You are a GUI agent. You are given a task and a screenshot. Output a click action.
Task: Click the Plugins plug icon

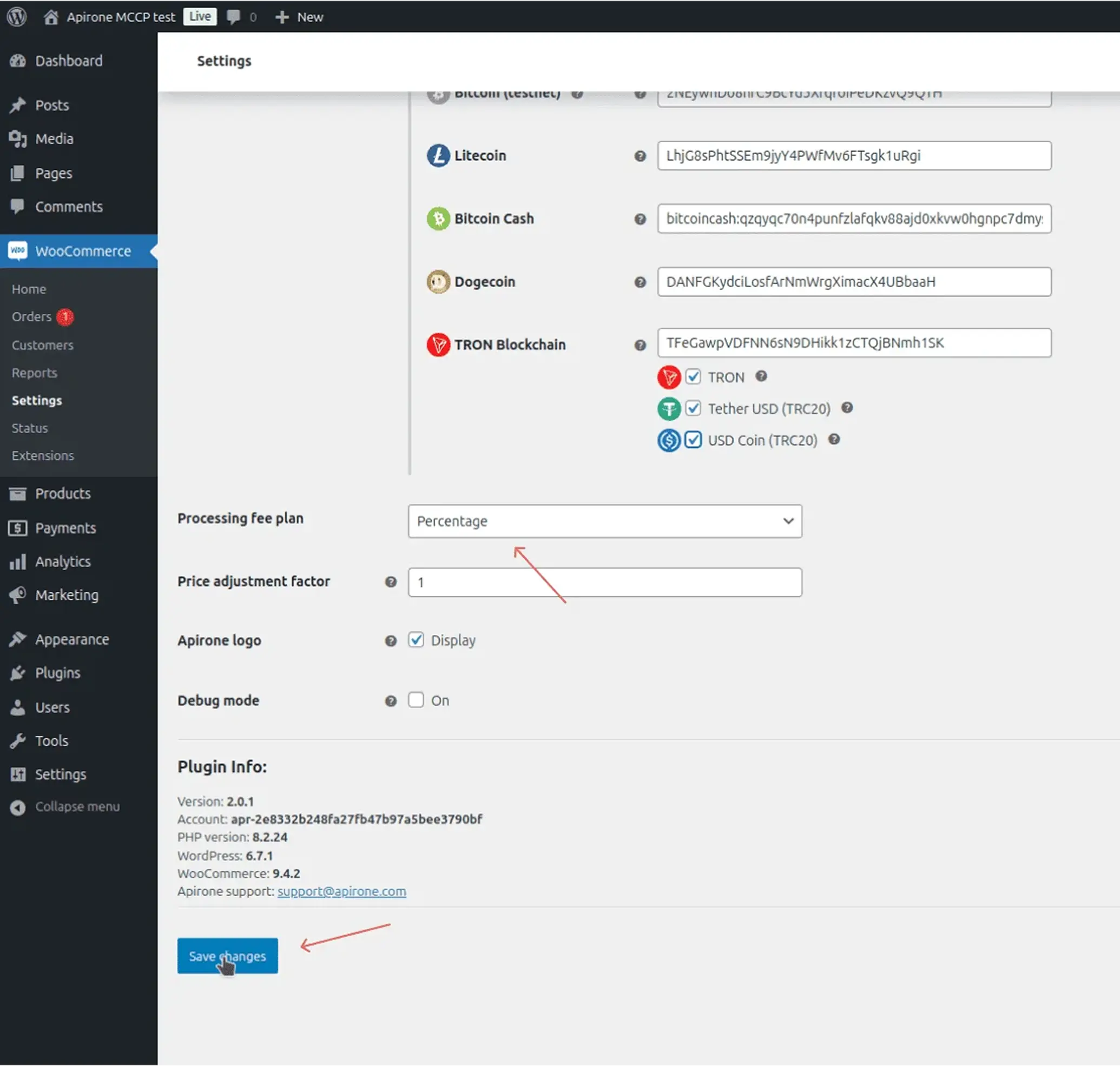point(18,673)
